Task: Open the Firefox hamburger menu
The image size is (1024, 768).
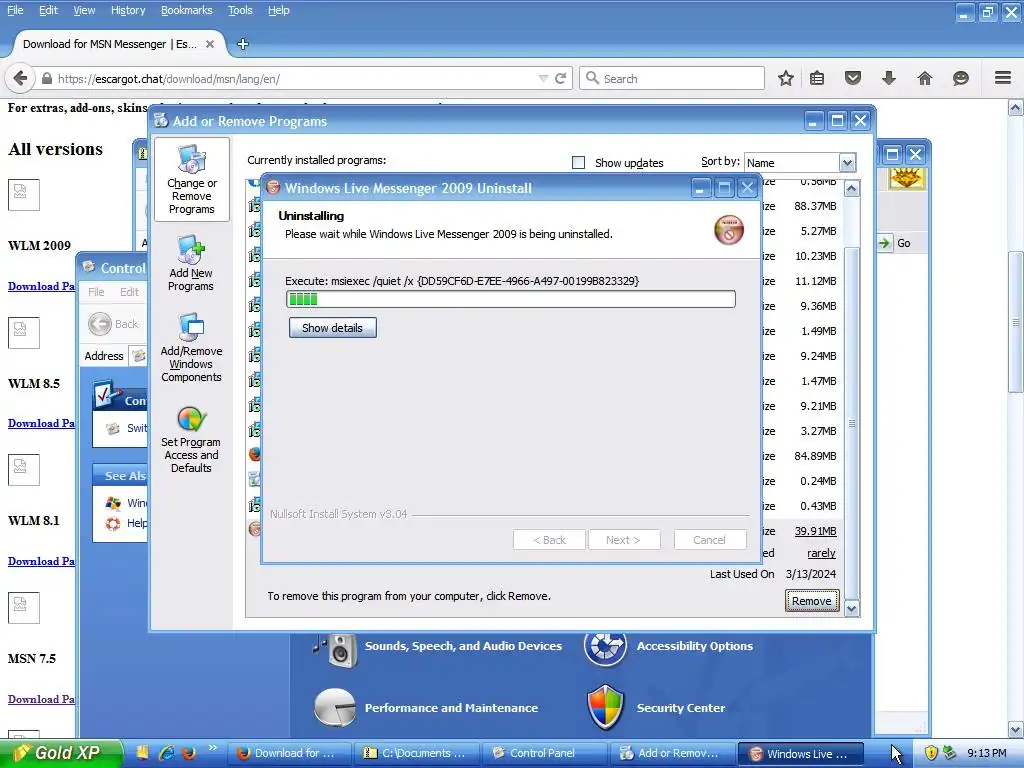Action: pos(1003,78)
